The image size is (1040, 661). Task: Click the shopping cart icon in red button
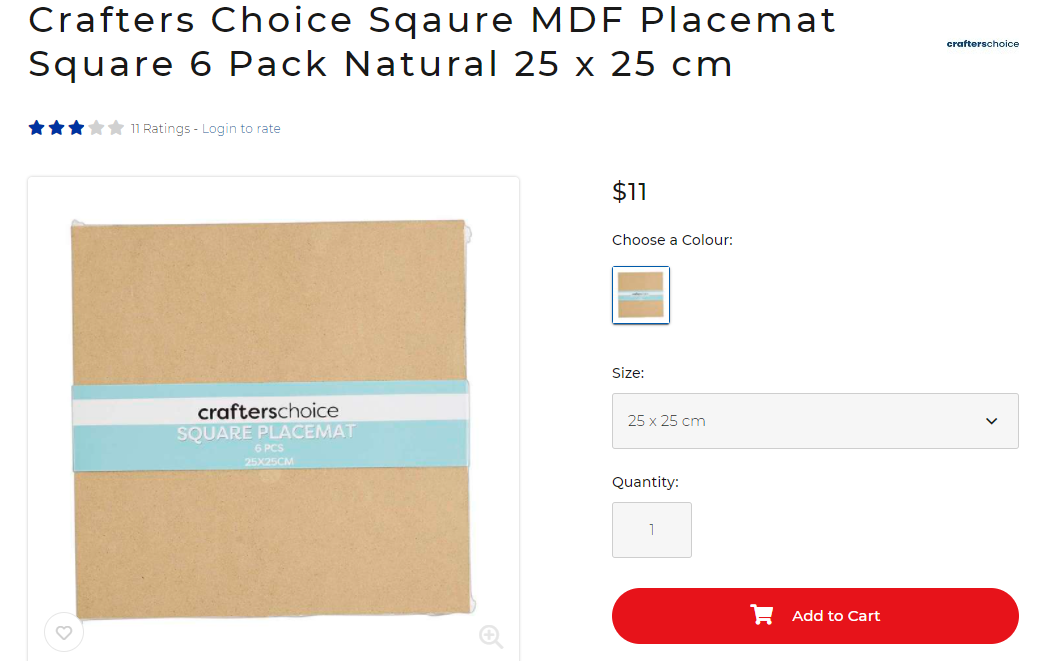pos(762,615)
